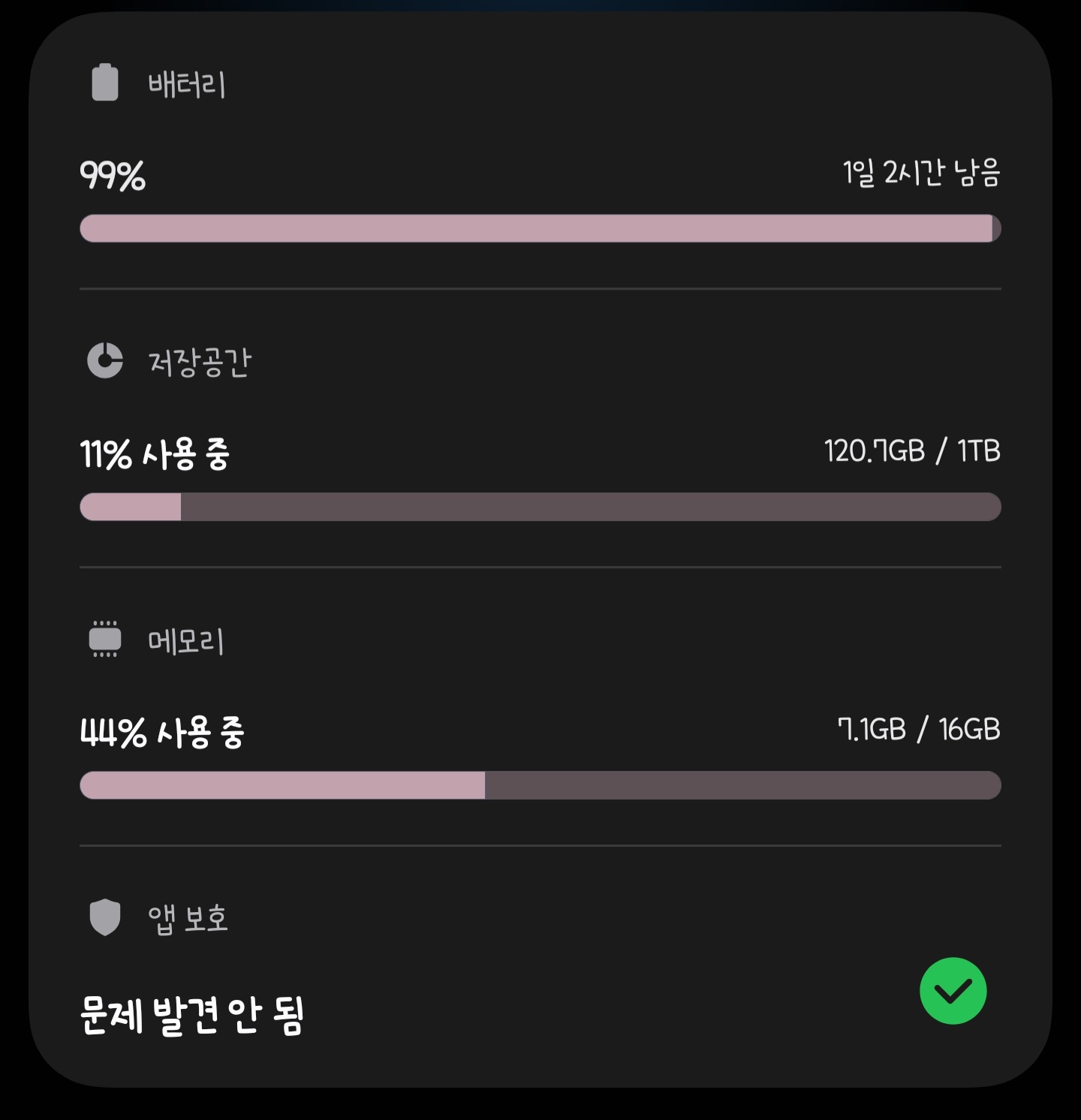Tap the 99% battery percentage text
Screen dimensions: 1081x1120
113,176
